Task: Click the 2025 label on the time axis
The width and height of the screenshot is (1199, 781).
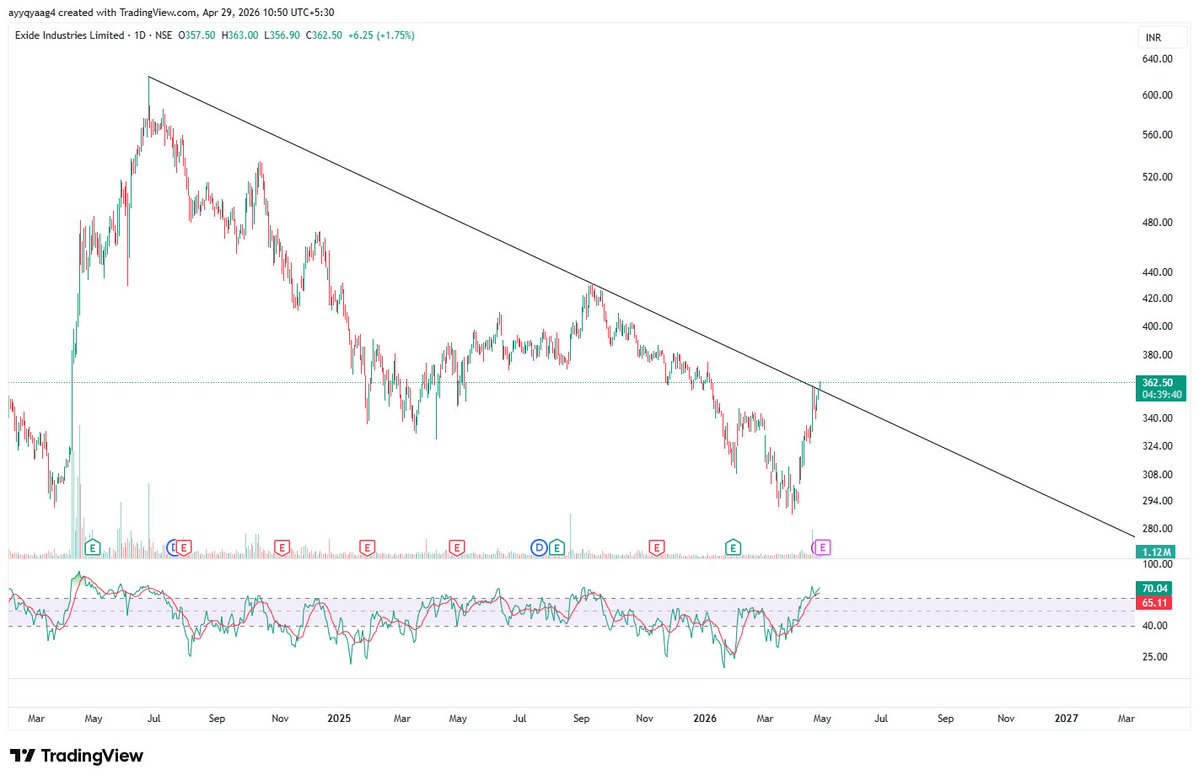Action: [x=339, y=718]
